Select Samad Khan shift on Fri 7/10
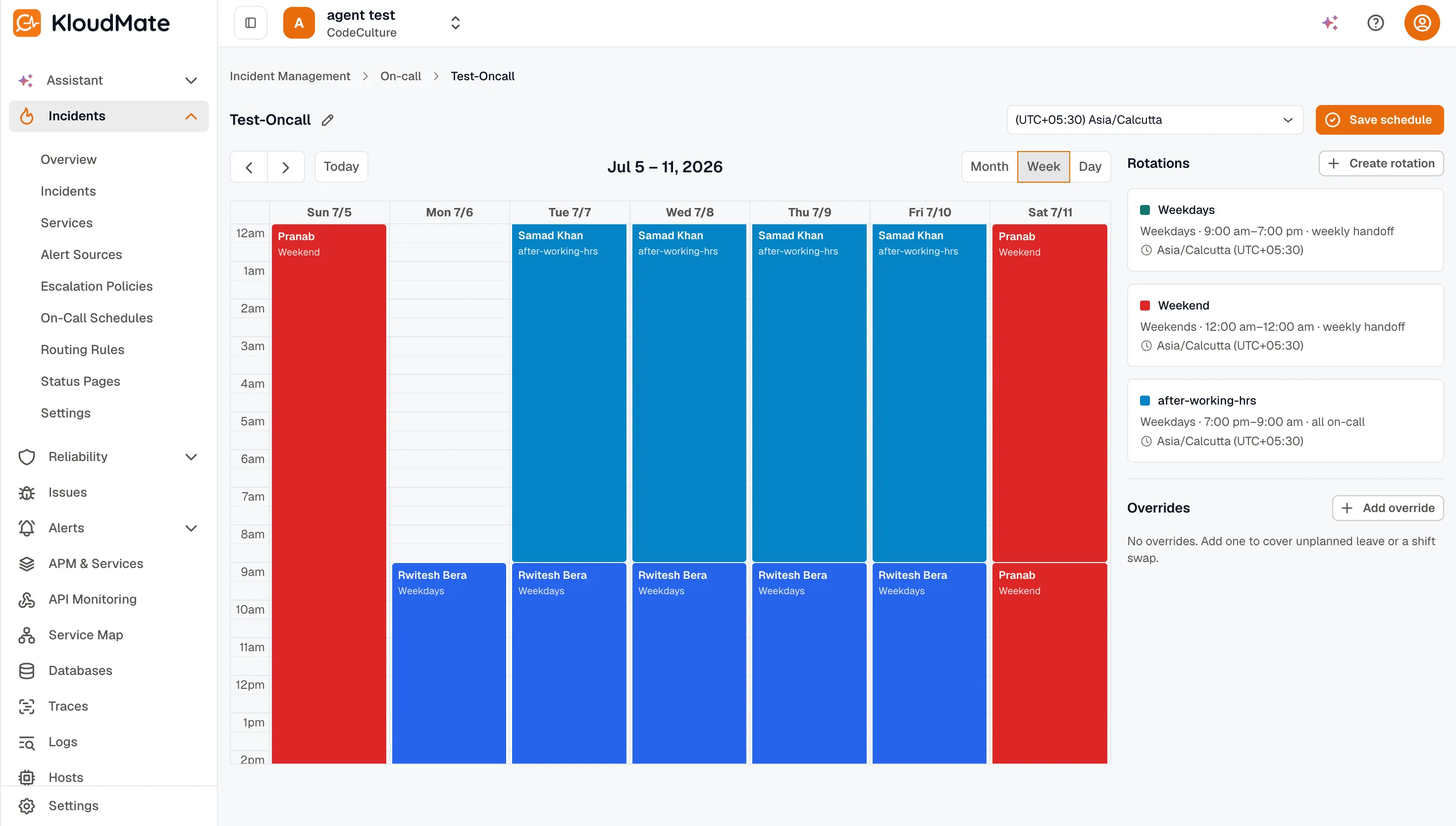Image resolution: width=1456 pixels, height=826 pixels. (929, 393)
